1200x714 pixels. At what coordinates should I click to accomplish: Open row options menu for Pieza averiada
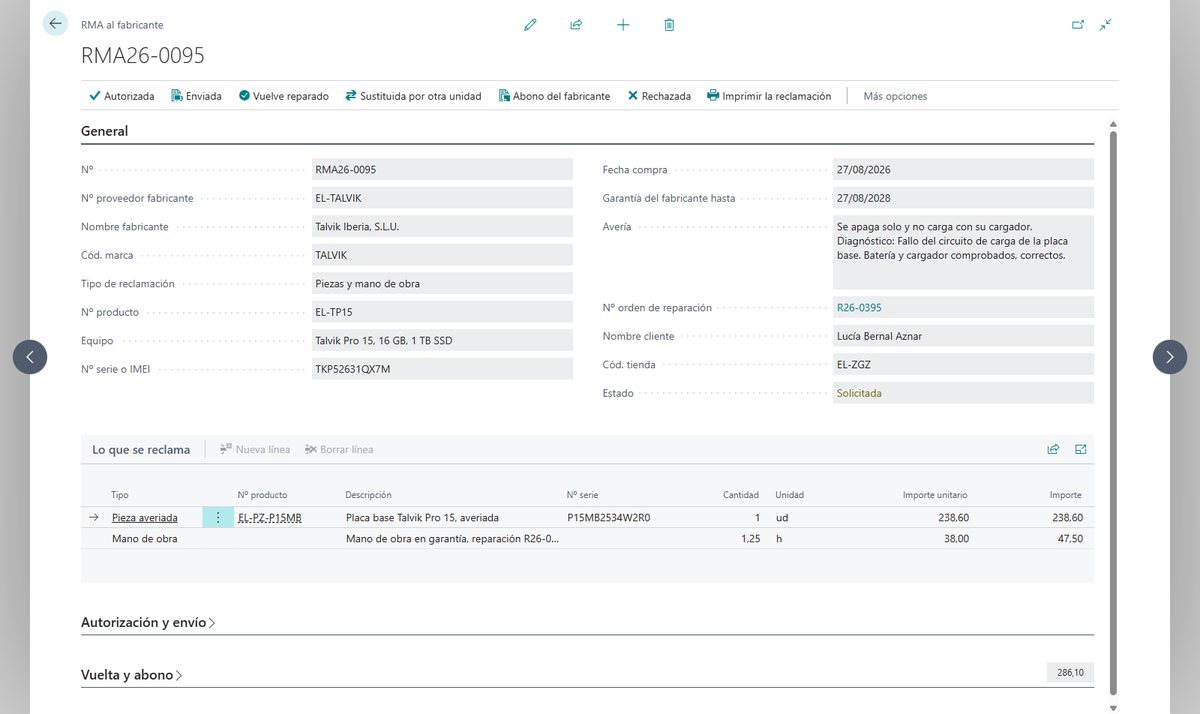[x=218, y=518]
